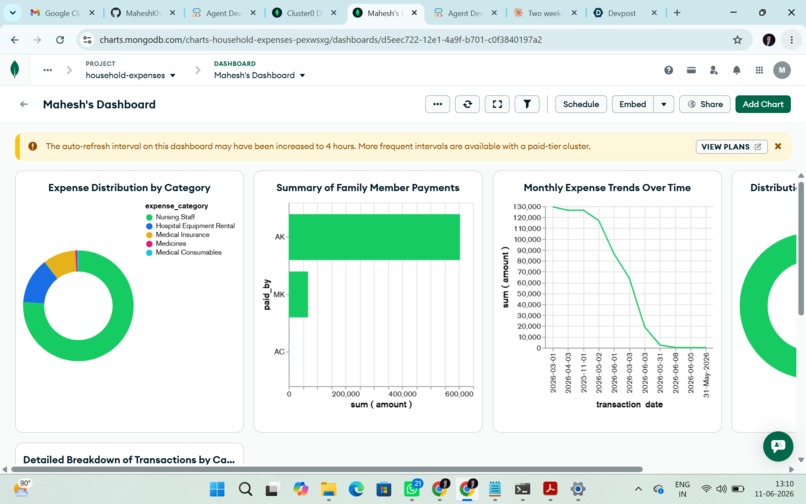Open WhatsApp from taskbar

(x=412, y=489)
